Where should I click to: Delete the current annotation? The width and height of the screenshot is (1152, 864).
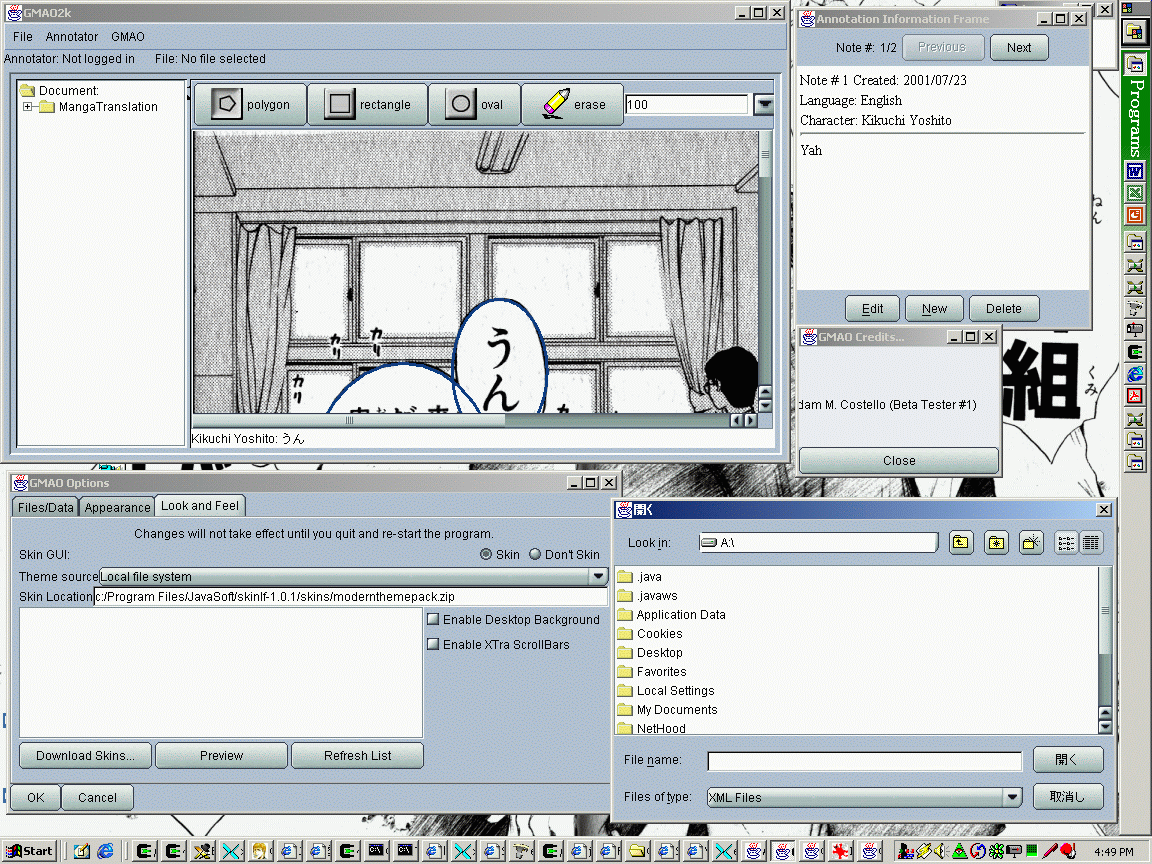click(x=1004, y=309)
